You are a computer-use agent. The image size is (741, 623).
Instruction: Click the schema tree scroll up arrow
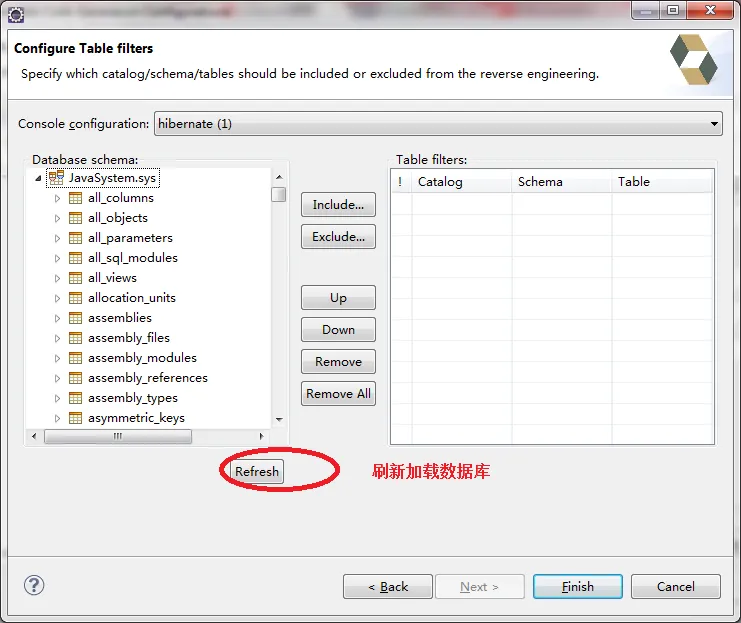point(279,177)
